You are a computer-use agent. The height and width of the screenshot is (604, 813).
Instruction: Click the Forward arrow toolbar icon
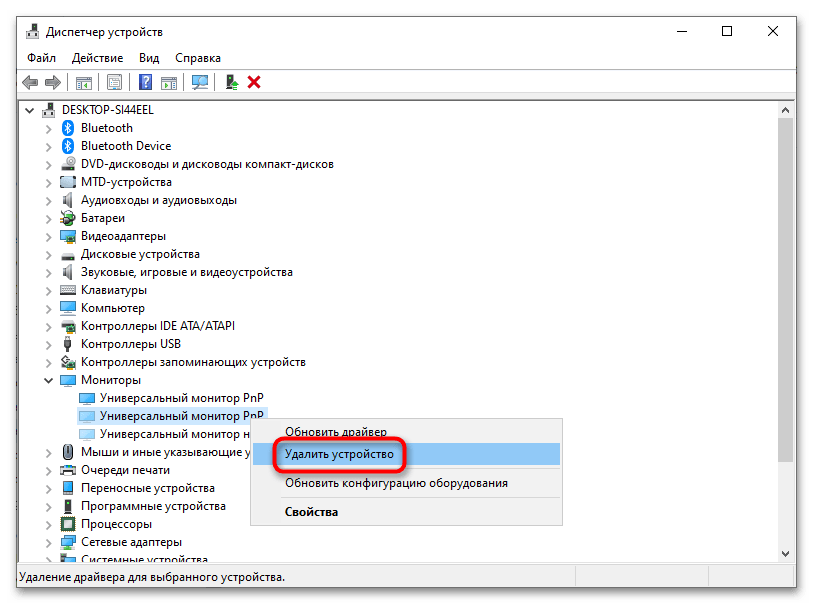(x=54, y=82)
